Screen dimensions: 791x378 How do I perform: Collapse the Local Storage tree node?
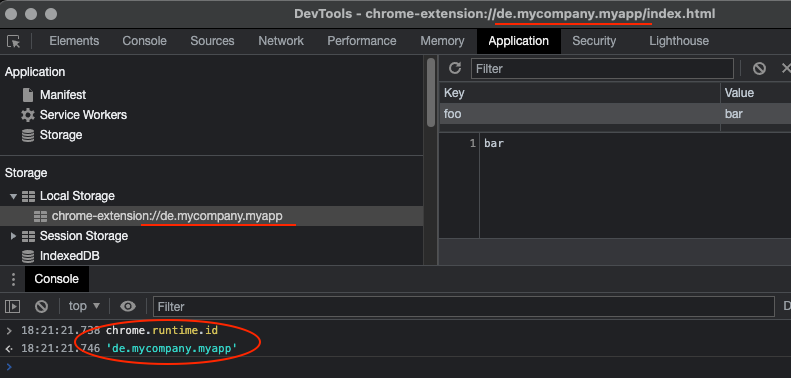pyautogui.click(x=14, y=196)
